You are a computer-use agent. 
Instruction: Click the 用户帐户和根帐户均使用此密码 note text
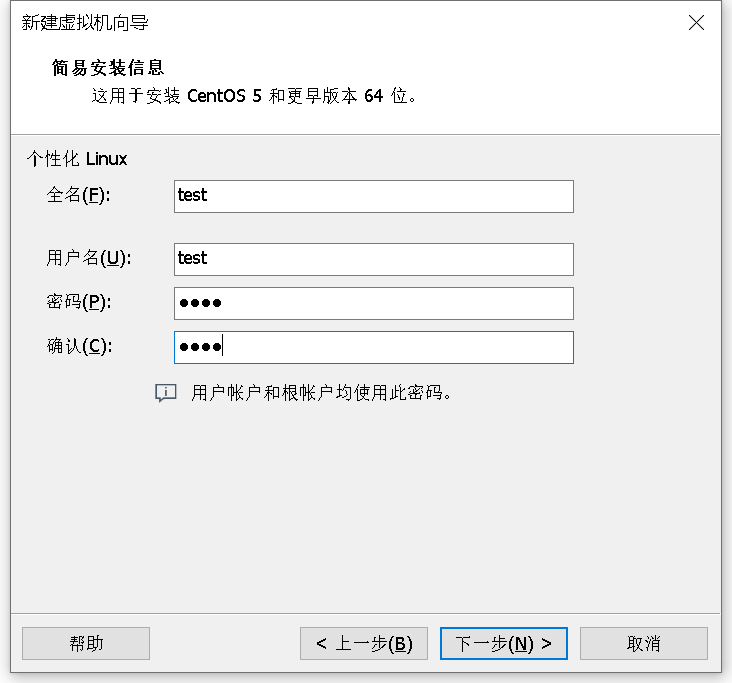[322, 393]
